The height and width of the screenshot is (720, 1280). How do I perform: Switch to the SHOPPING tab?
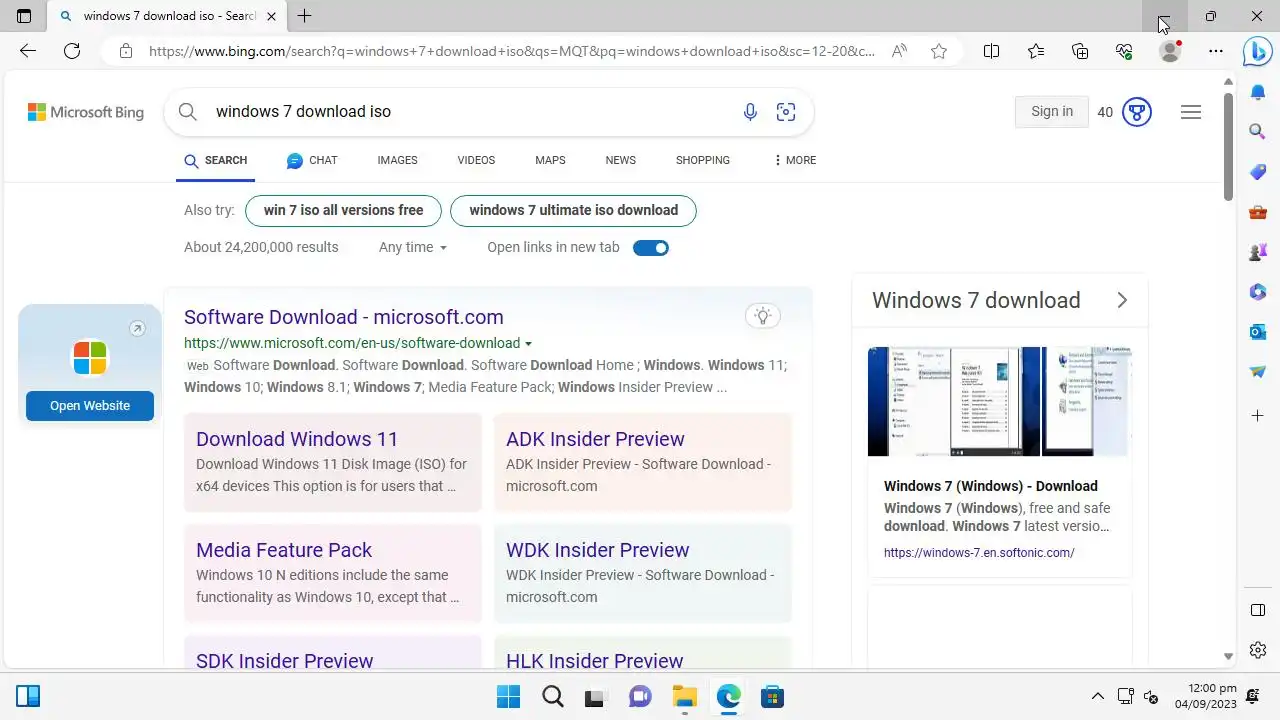tap(702, 160)
